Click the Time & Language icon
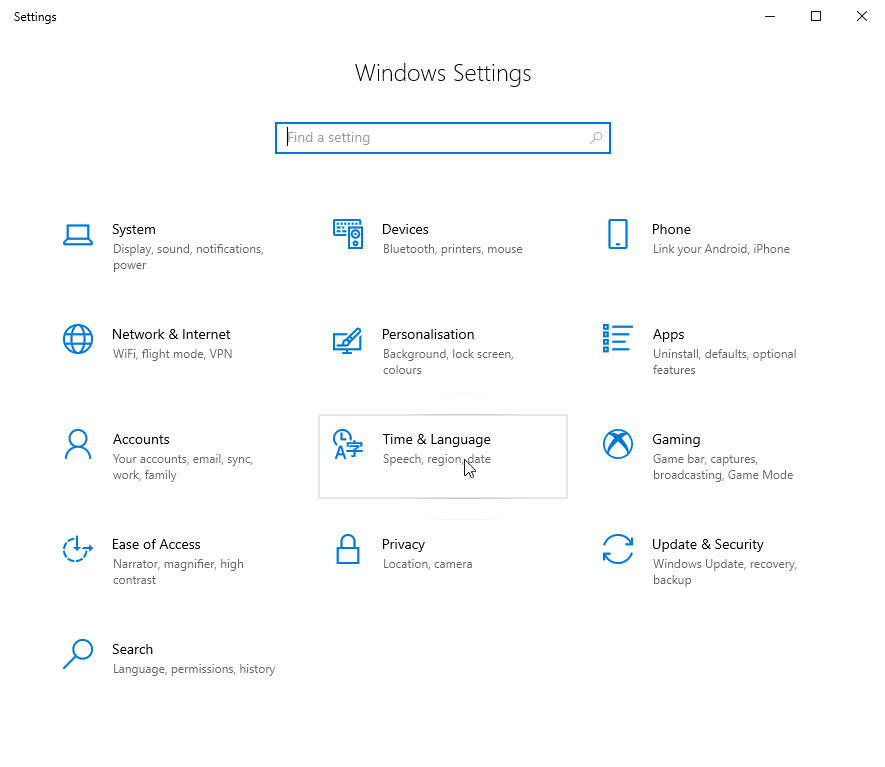The height and width of the screenshot is (767, 885). tap(348, 444)
